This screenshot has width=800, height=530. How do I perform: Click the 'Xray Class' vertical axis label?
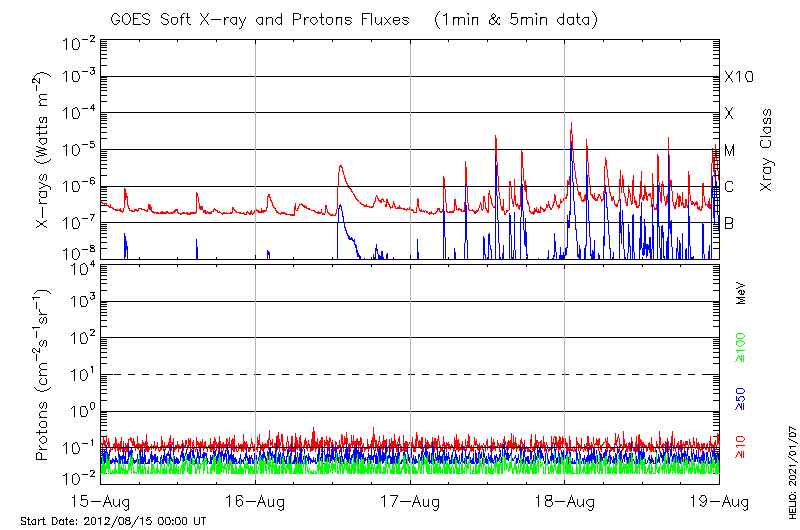tap(767, 150)
